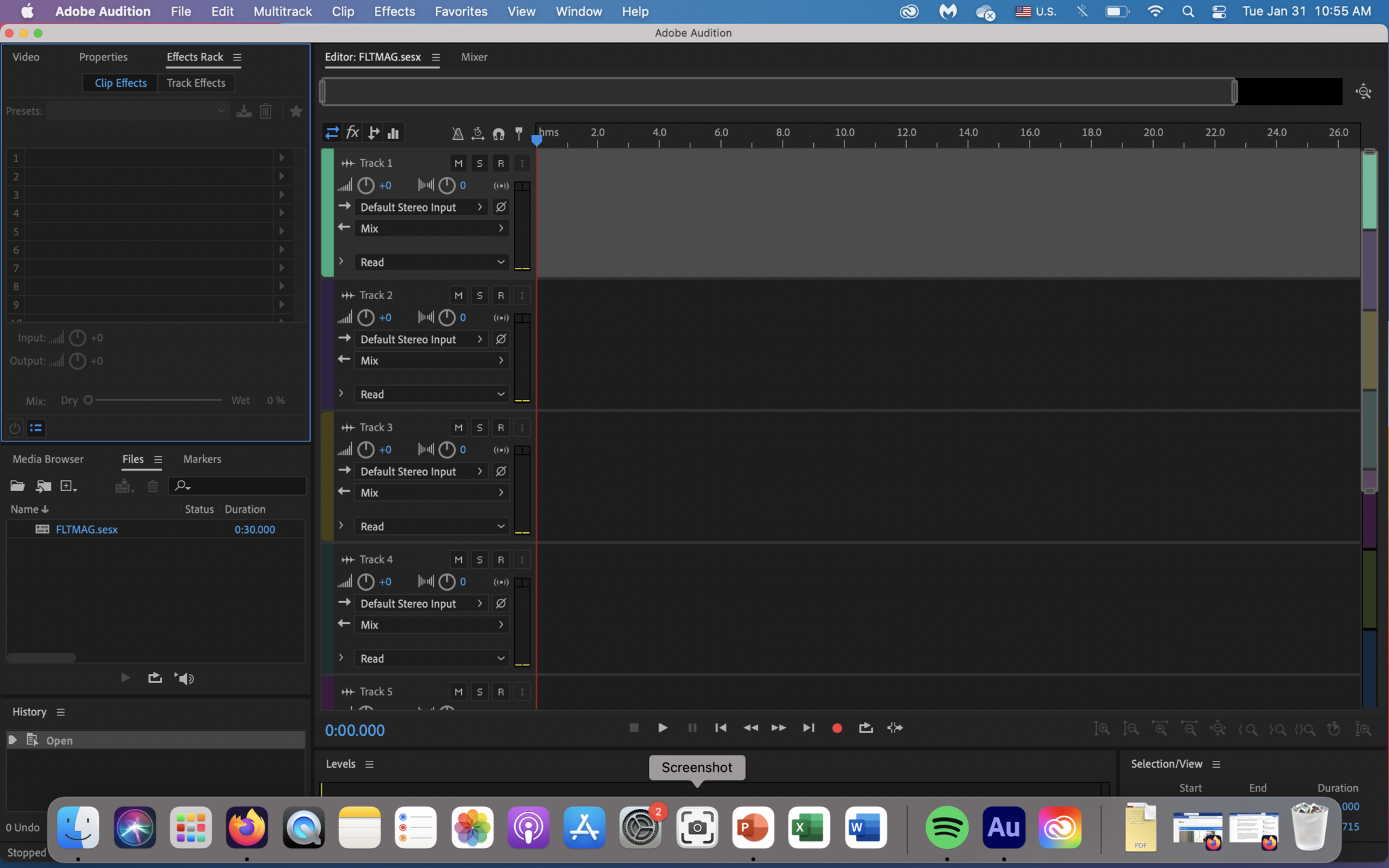
Task: Click the Track Effects button
Action: [196, 83]
